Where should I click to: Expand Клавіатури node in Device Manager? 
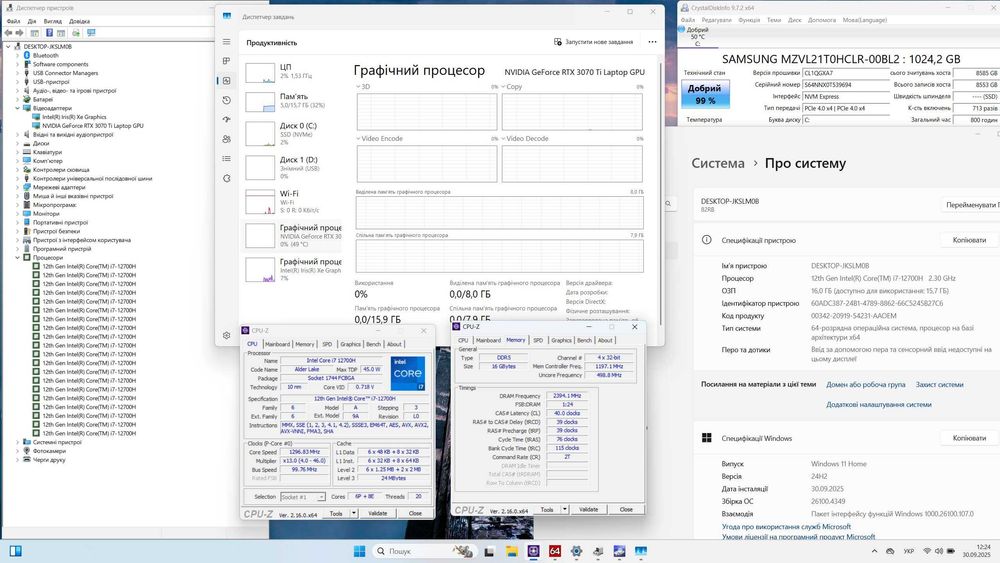(17, 152)
